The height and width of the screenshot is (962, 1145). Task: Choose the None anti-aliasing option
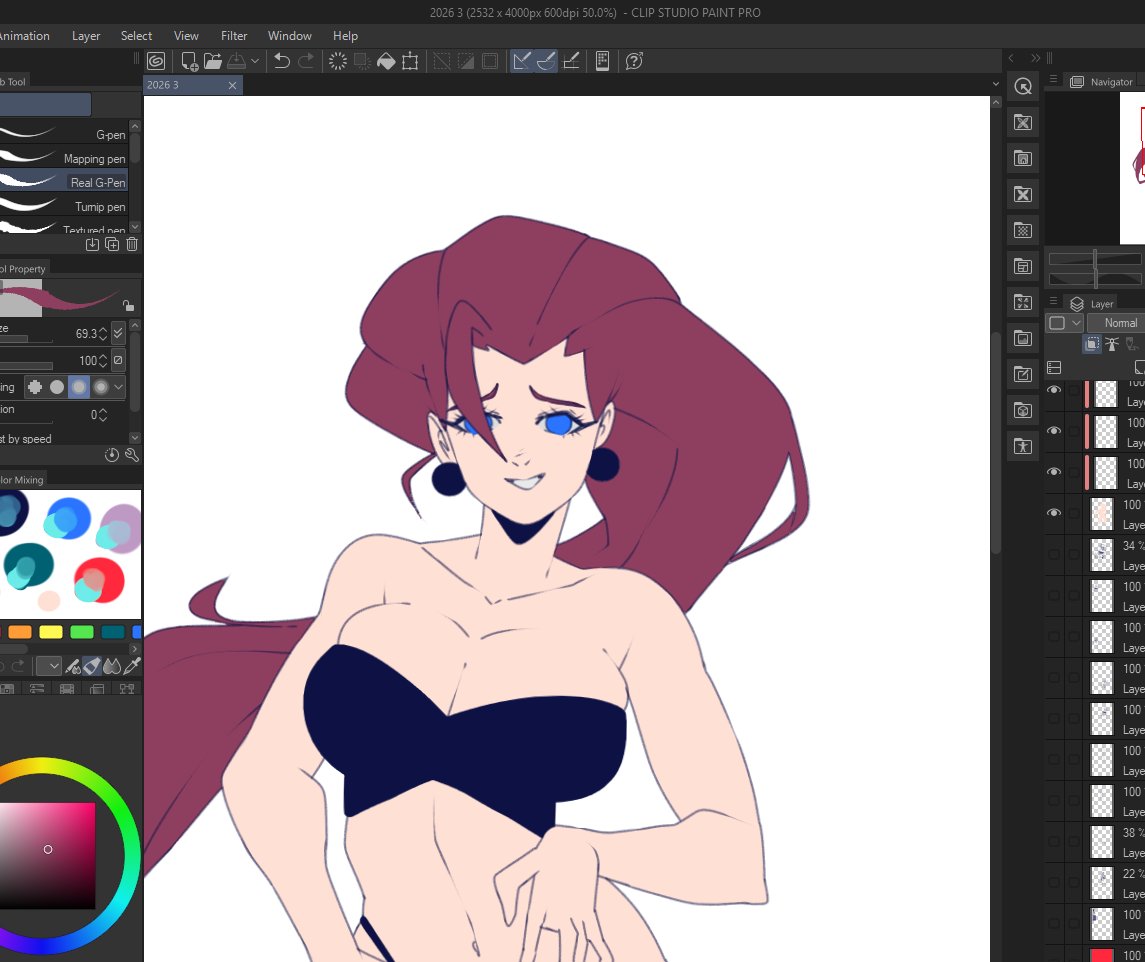coord(35,387)
